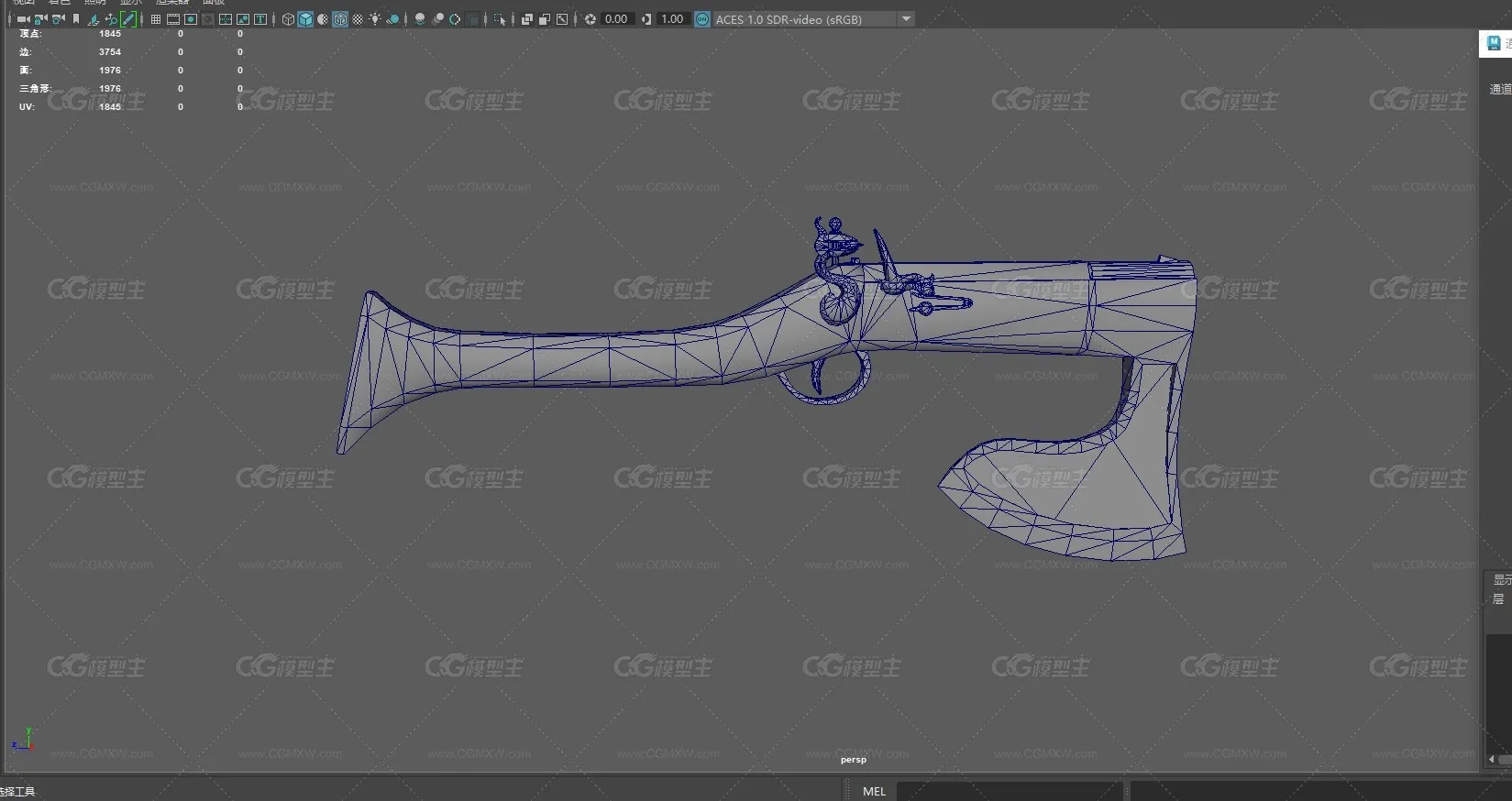This screenshot has height=801, width=1512.
Task: Toggle wireframe on shaded icon
Action: coord(340,19)
